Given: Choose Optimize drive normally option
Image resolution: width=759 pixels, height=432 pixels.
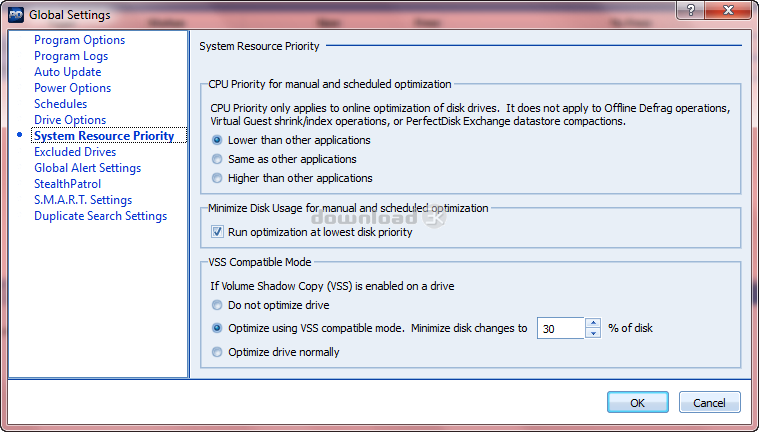Looking at the screenshot, I should tap(217, 352).
